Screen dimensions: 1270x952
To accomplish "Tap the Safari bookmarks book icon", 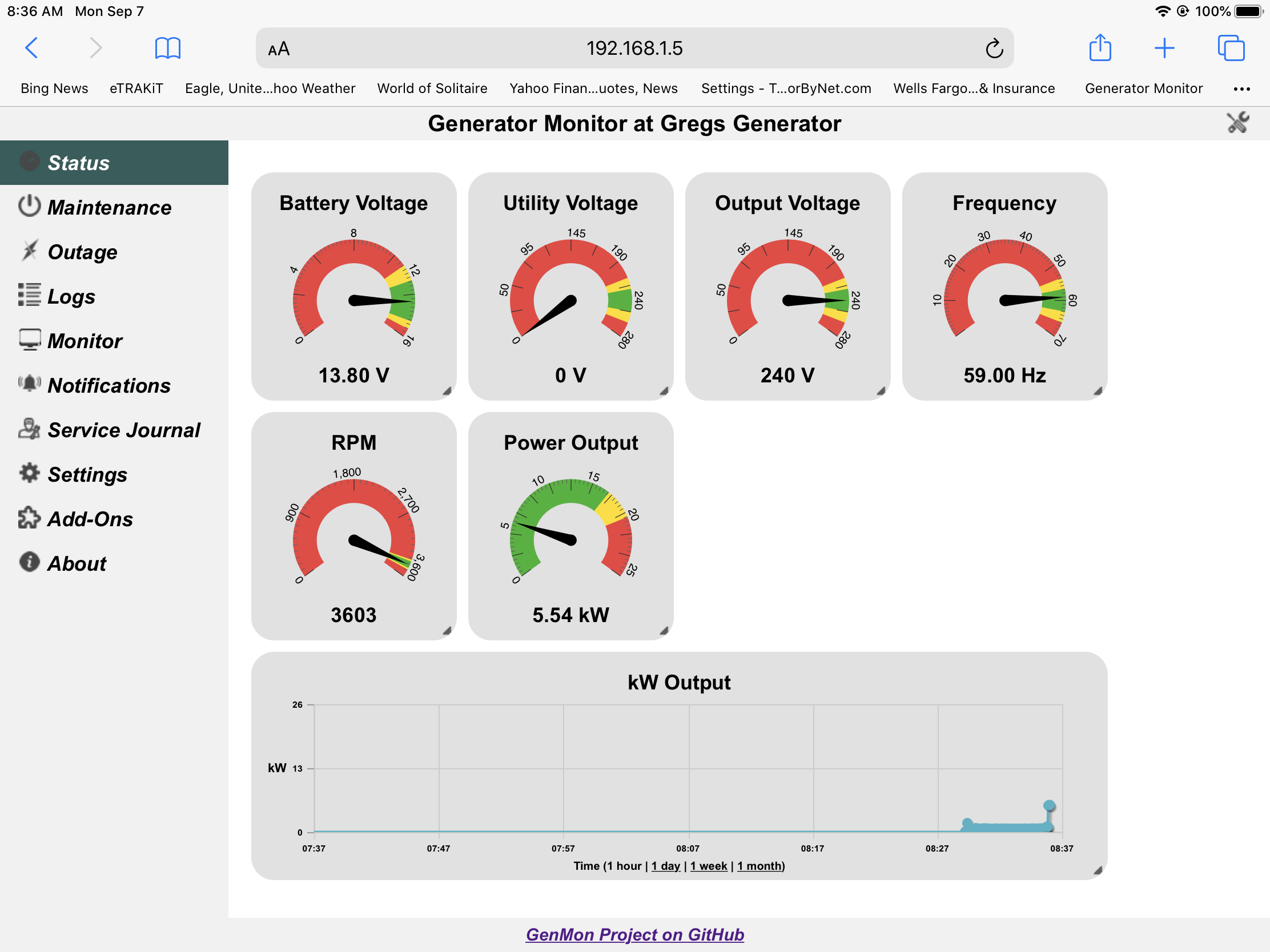I will 168,48.
